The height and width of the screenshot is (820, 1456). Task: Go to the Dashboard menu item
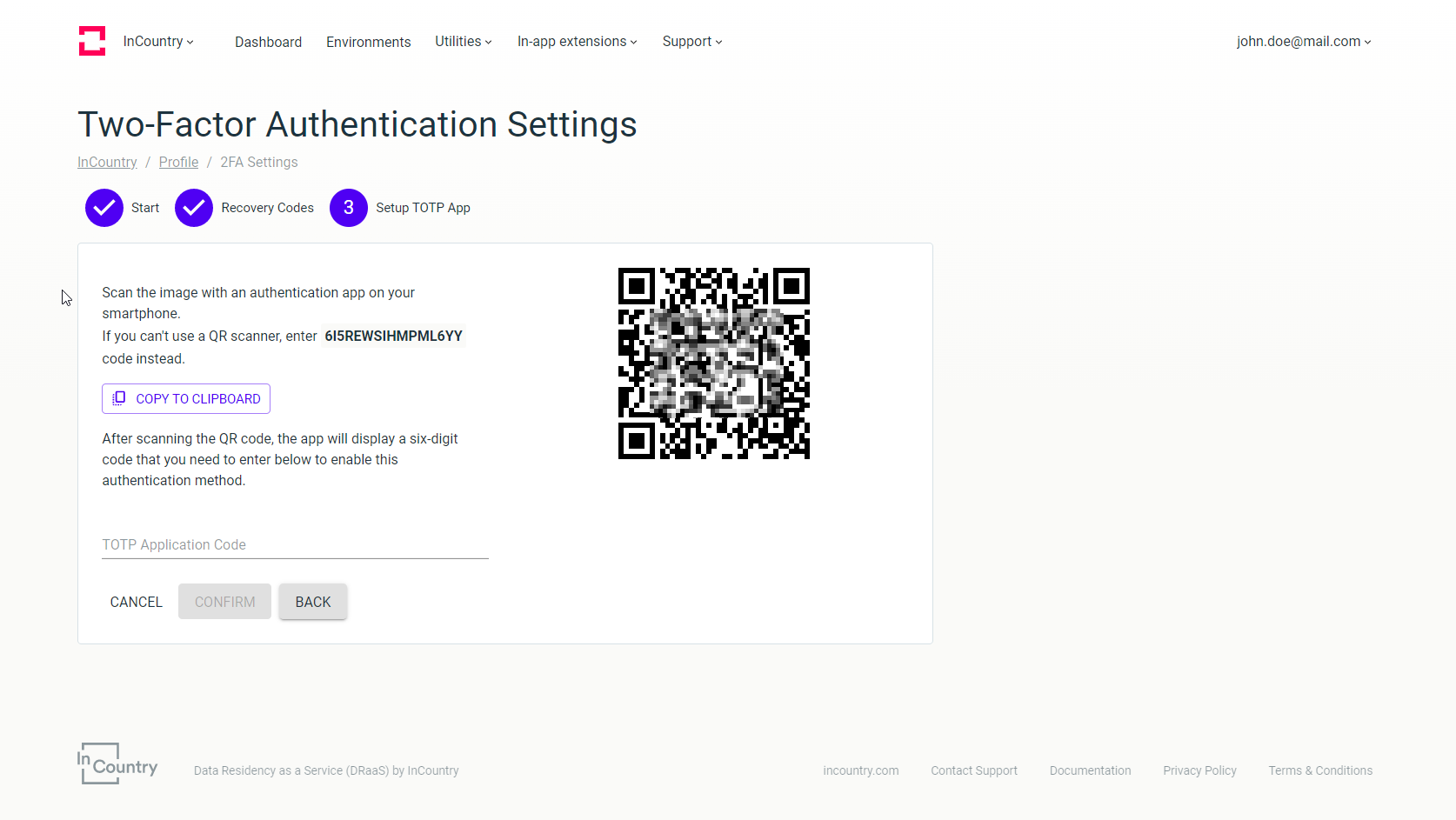(x=268, y=42)
